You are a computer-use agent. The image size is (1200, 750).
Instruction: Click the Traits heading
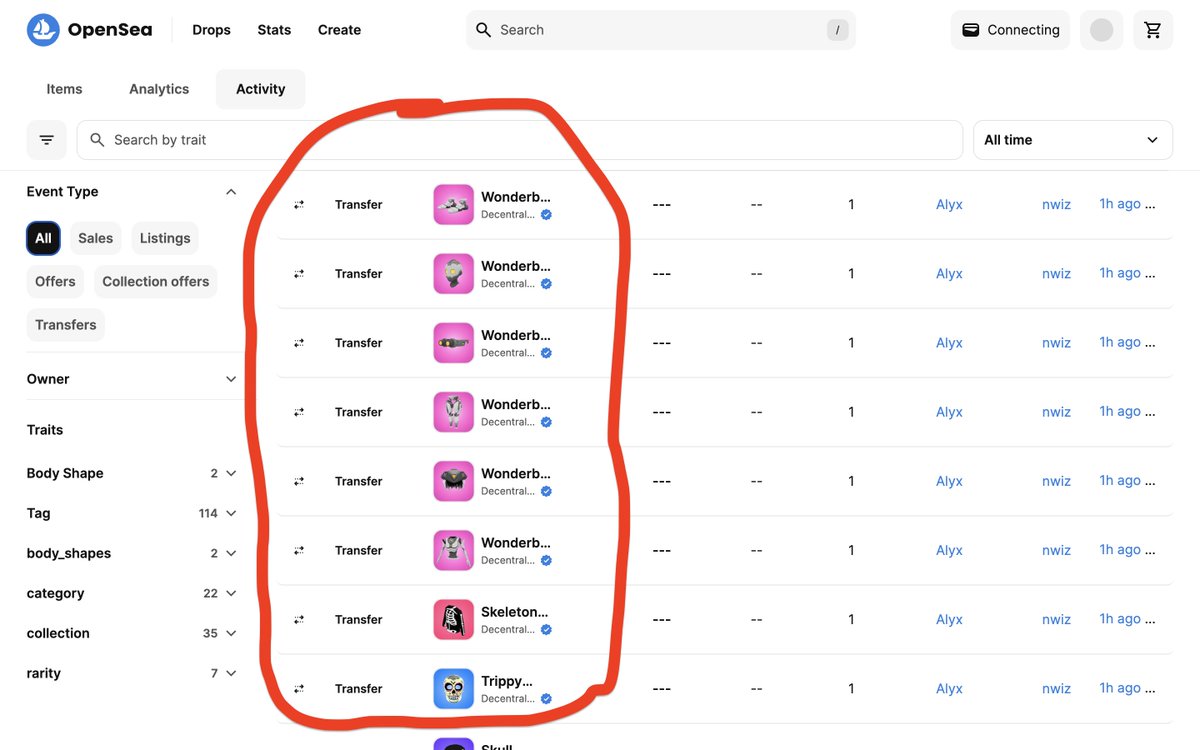click(x=45, y=430)
